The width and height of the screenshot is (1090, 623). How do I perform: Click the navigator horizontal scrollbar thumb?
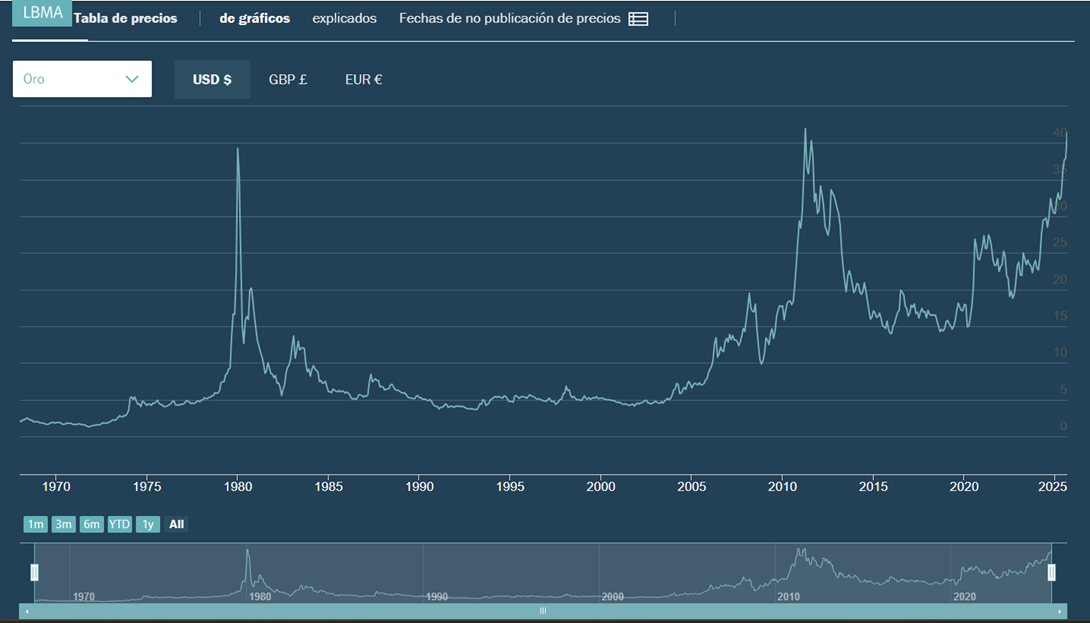543,611
